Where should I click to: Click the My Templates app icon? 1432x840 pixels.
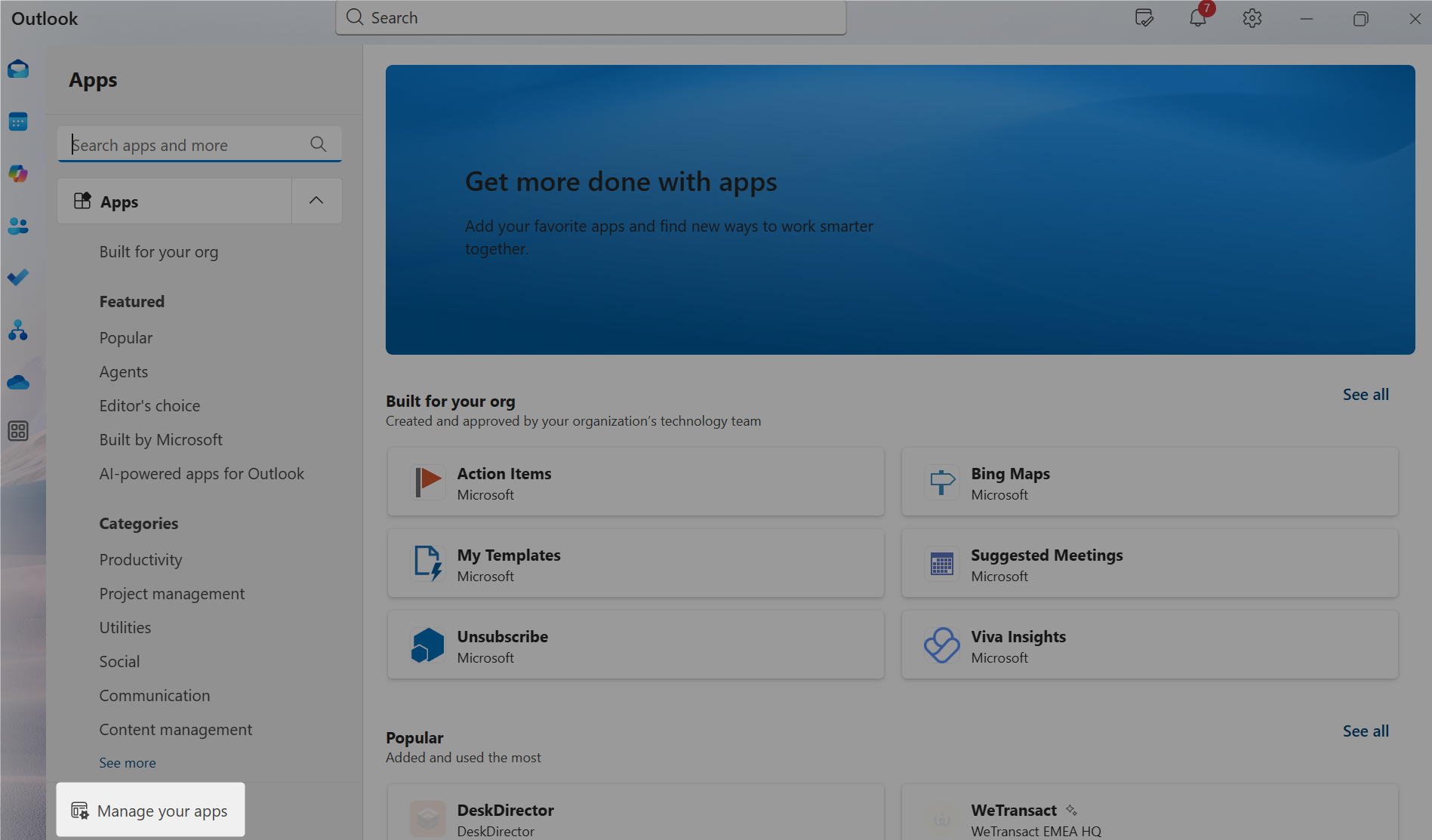tap(428, 563)
